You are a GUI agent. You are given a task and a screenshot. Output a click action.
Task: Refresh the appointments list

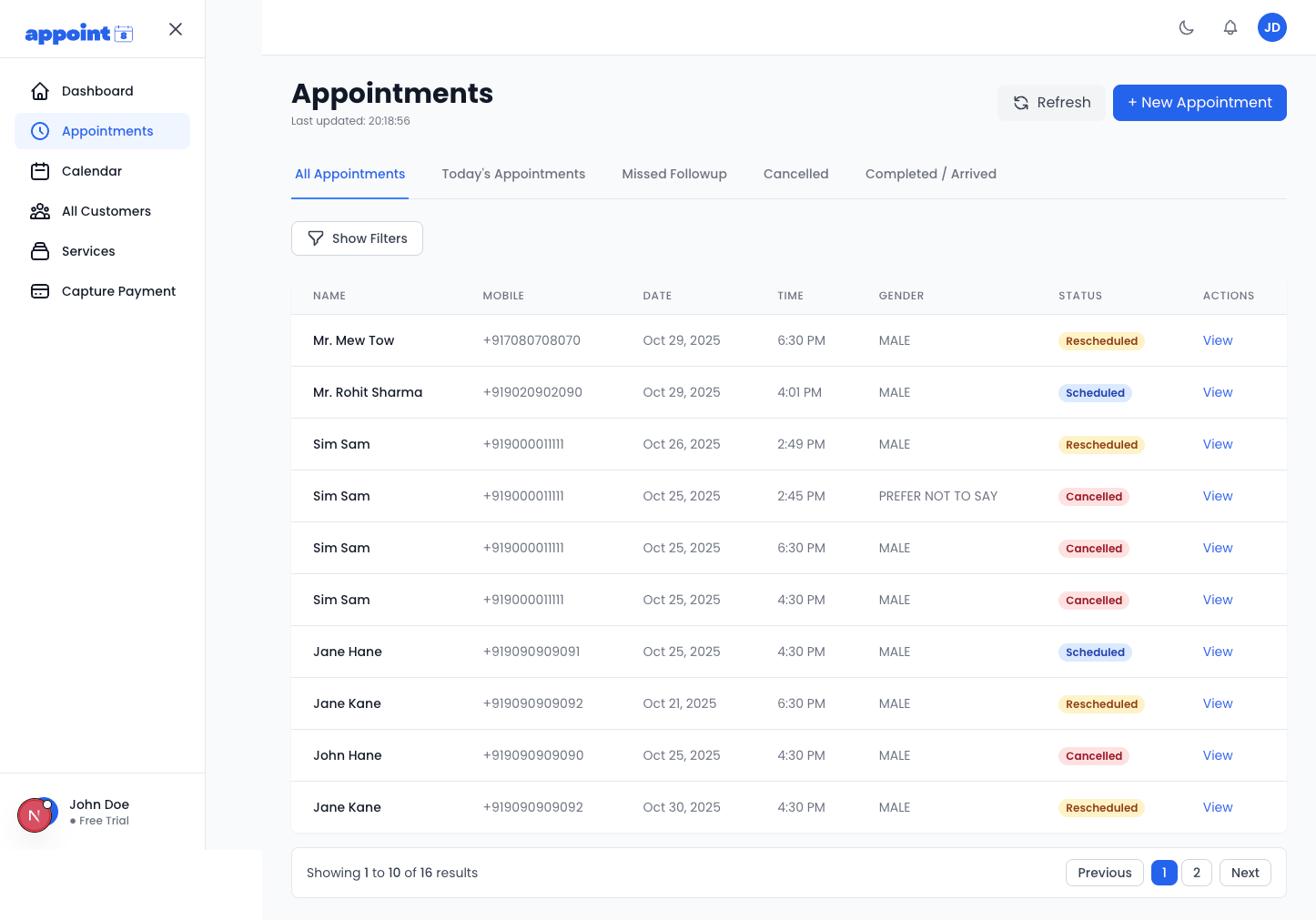1051,103
